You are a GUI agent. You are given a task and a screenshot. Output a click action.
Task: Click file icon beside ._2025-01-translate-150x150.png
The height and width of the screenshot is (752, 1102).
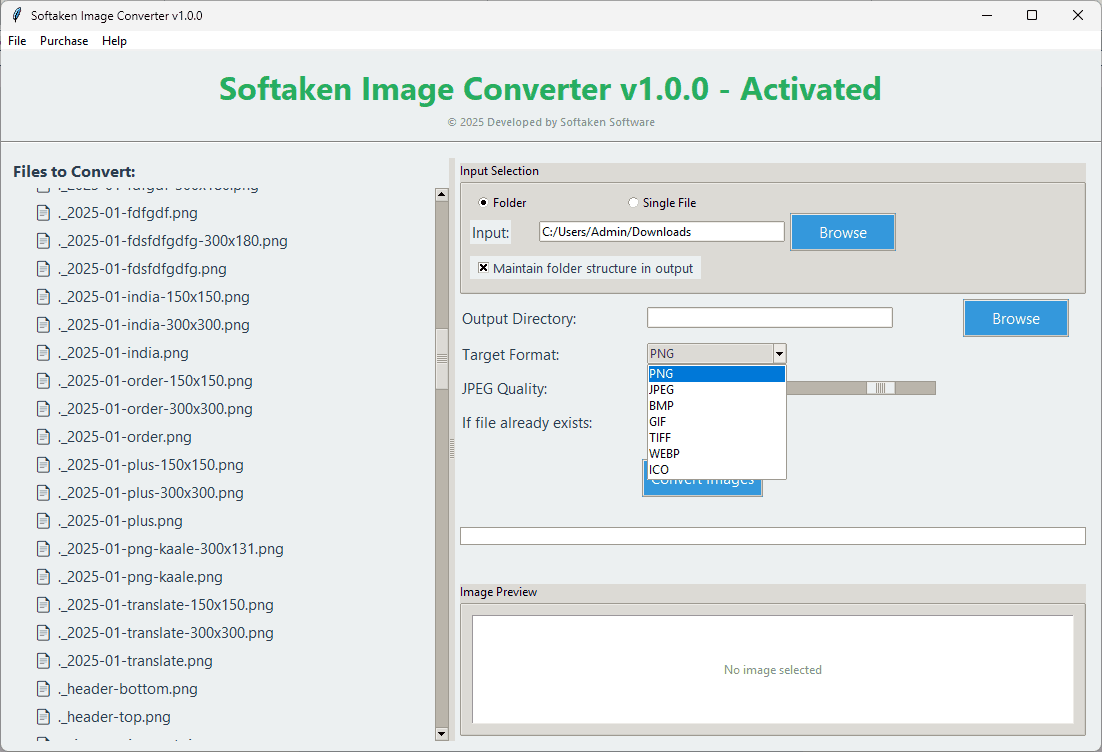click(44, 605)
